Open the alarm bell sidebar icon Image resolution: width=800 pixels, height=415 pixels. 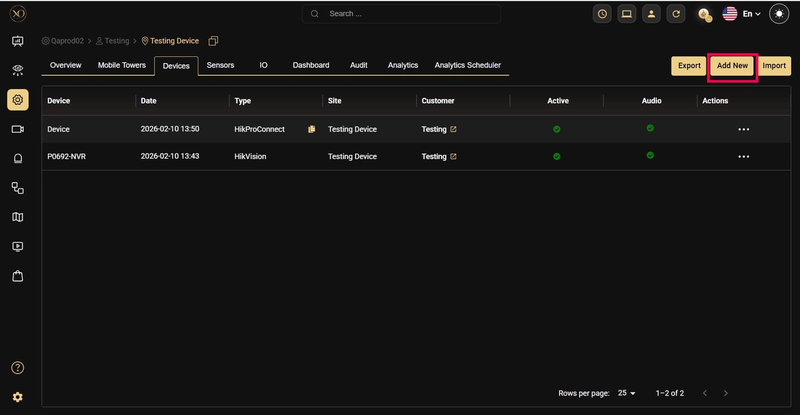click(18, 159)
